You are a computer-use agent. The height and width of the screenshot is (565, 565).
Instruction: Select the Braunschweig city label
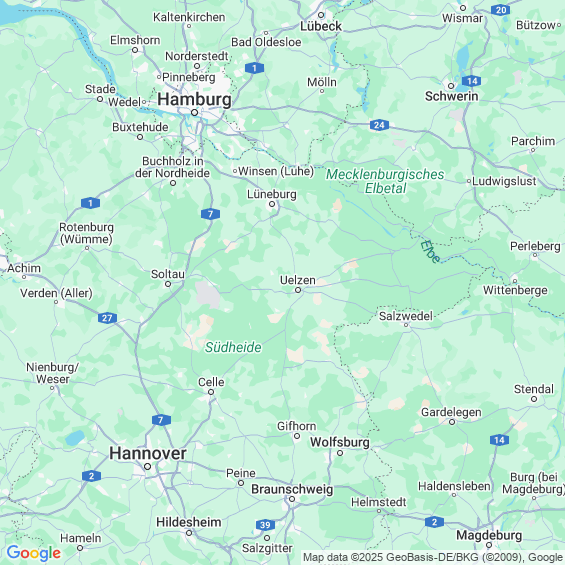(x=292, y=489)
